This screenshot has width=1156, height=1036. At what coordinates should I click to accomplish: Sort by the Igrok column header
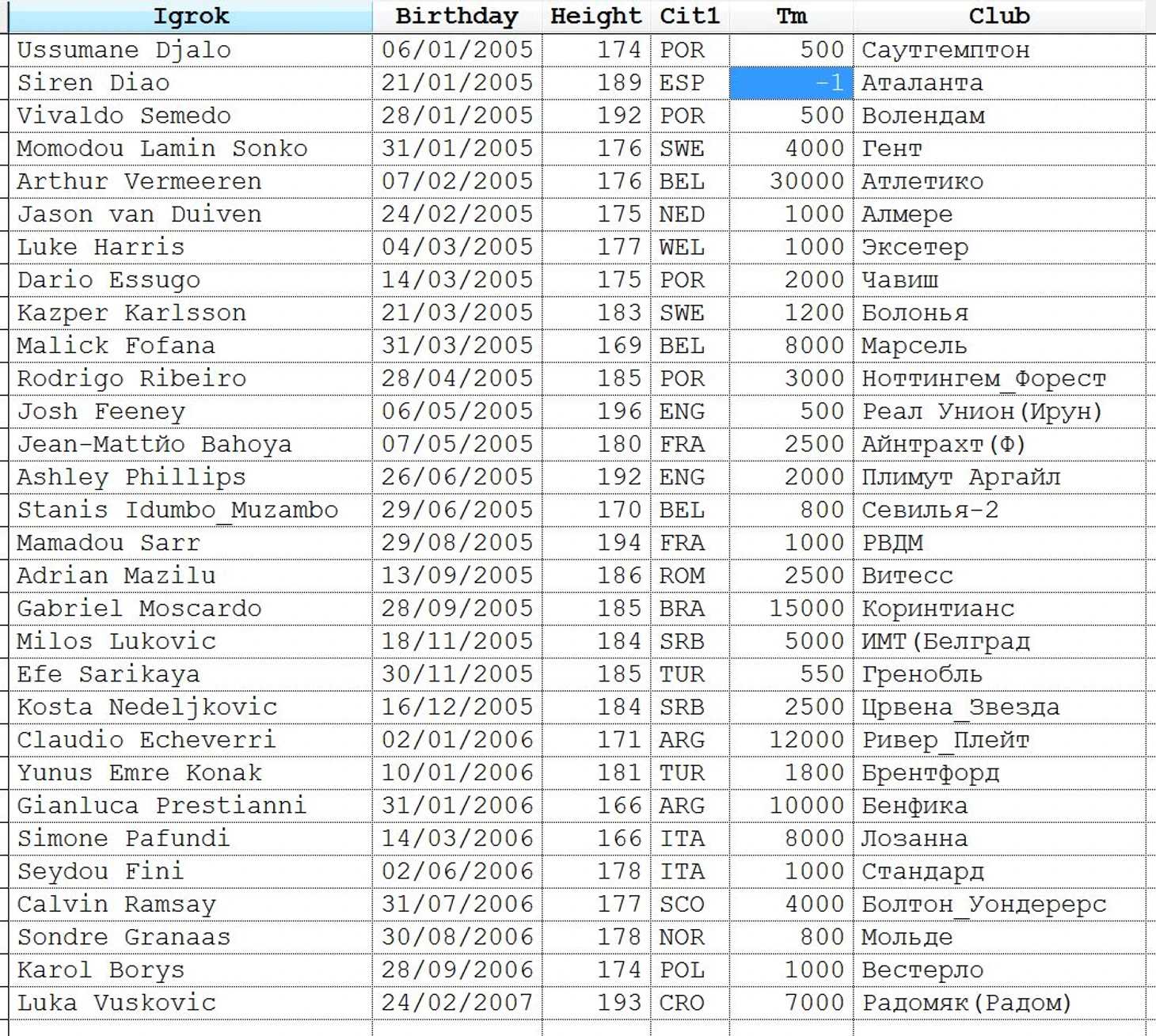tap(190, 16)
